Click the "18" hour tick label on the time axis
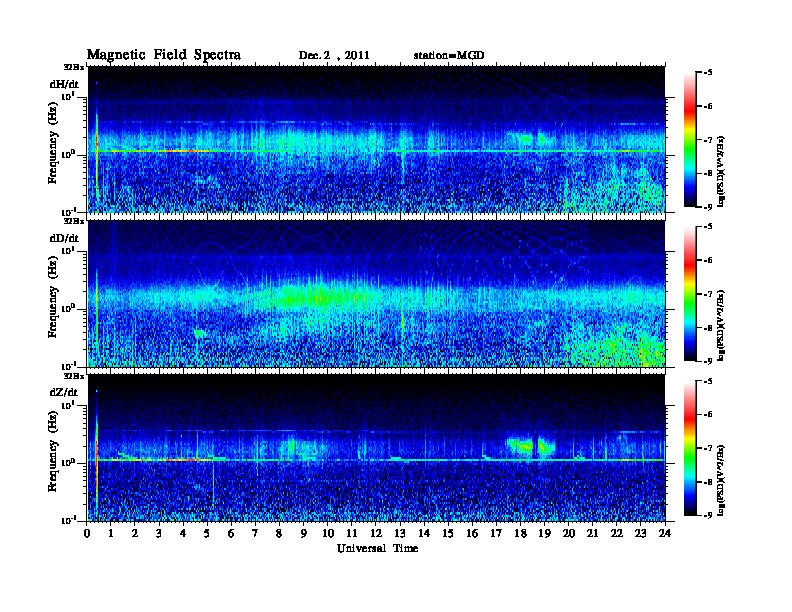 [520, 533]
